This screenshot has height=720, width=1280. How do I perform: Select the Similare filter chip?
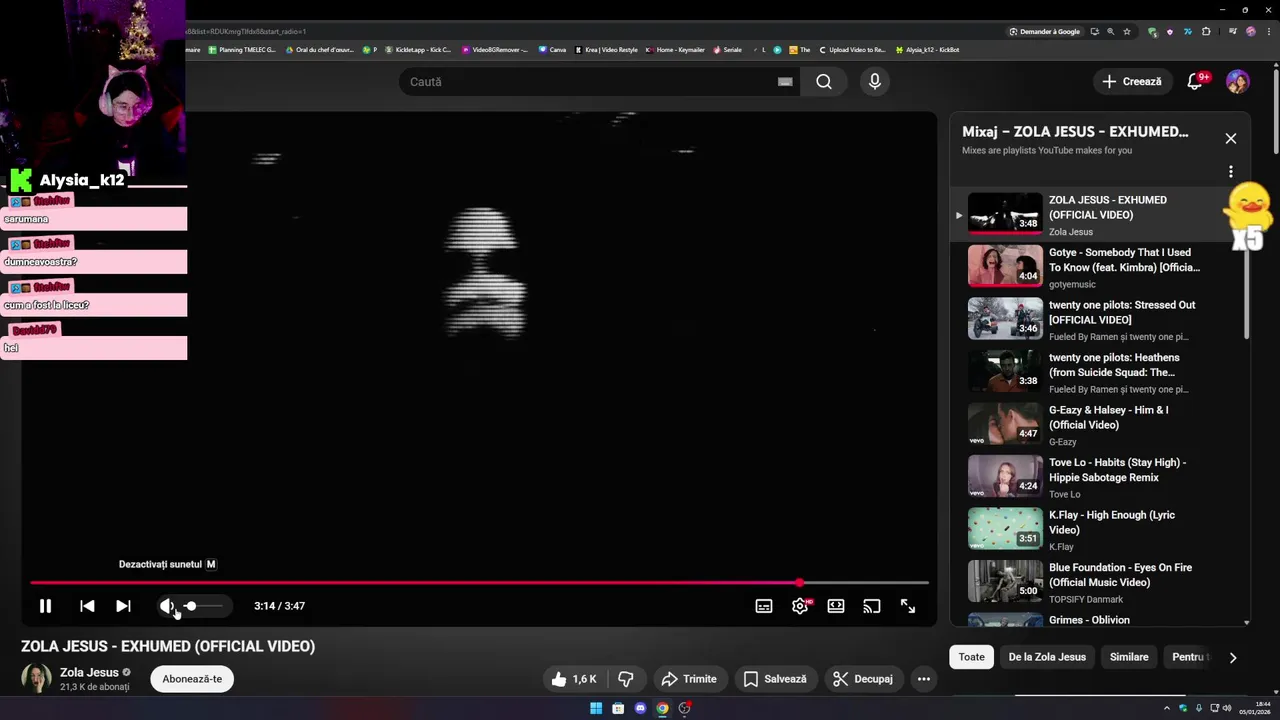tap(1129, 657)
